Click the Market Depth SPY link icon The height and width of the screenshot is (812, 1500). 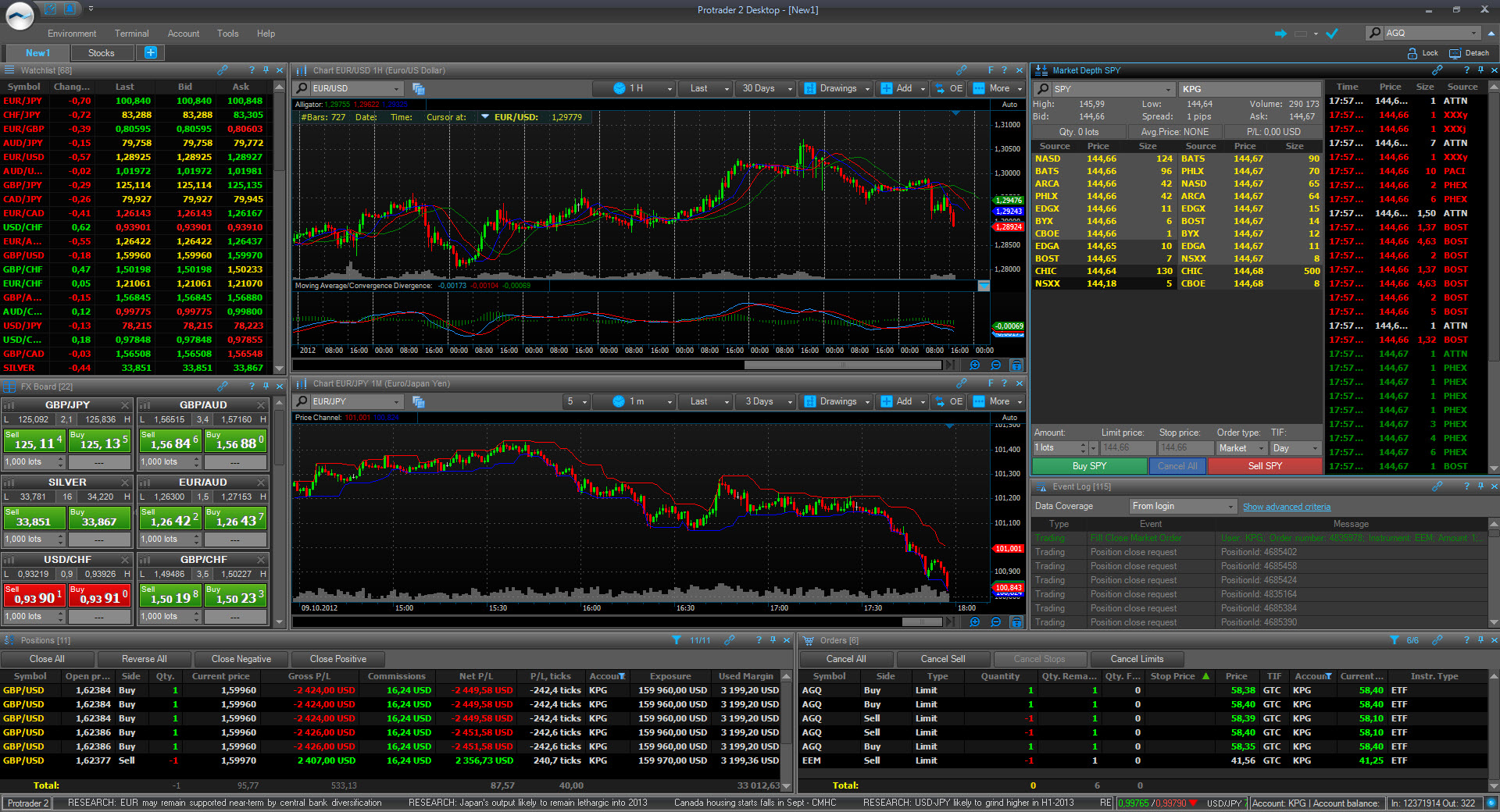1437,70
